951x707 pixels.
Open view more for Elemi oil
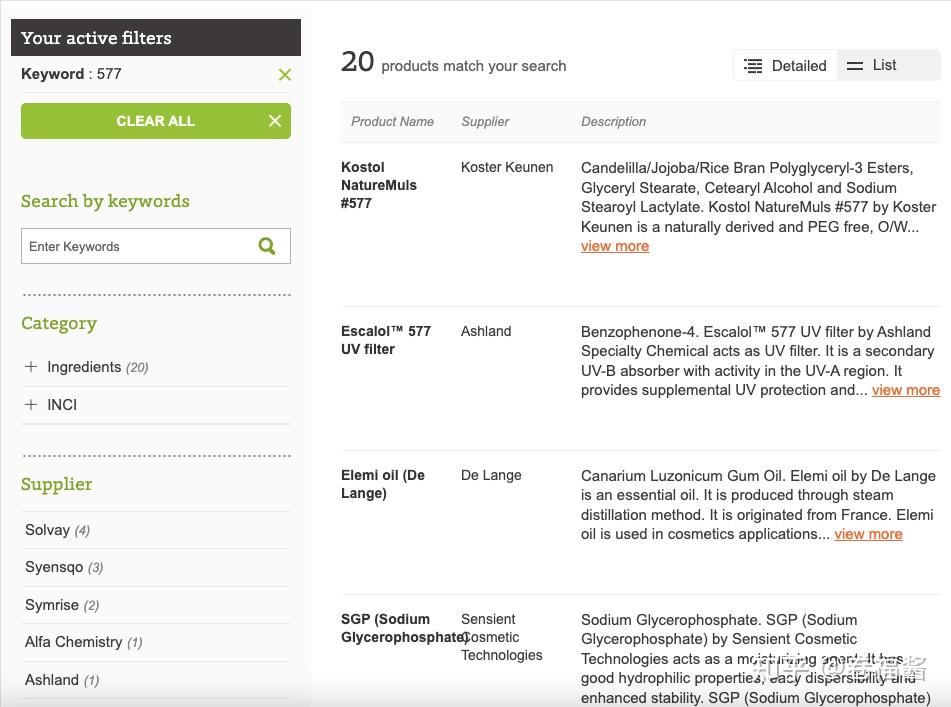tap(868, 534)
